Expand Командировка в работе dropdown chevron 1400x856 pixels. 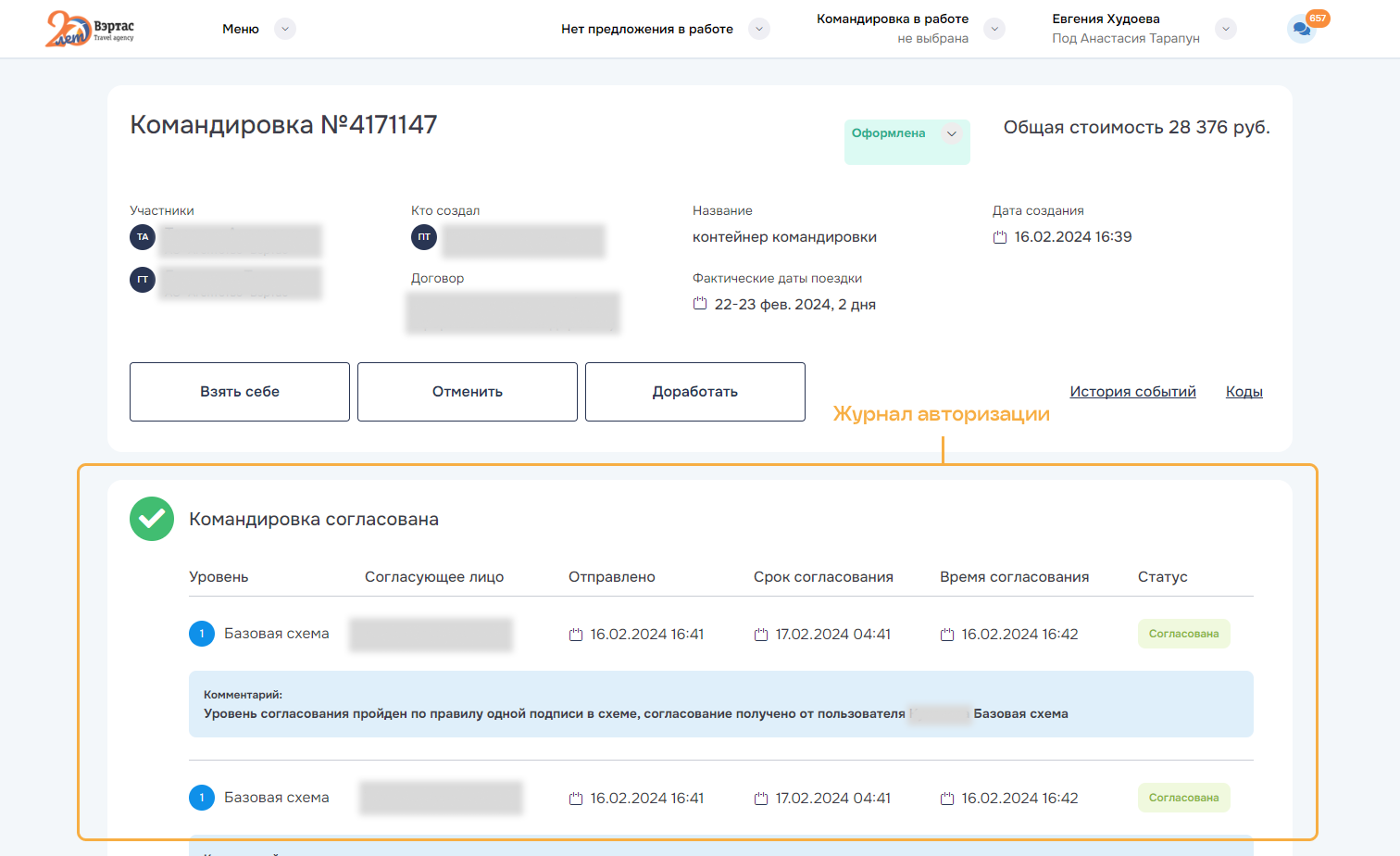[x=994, y=29]
